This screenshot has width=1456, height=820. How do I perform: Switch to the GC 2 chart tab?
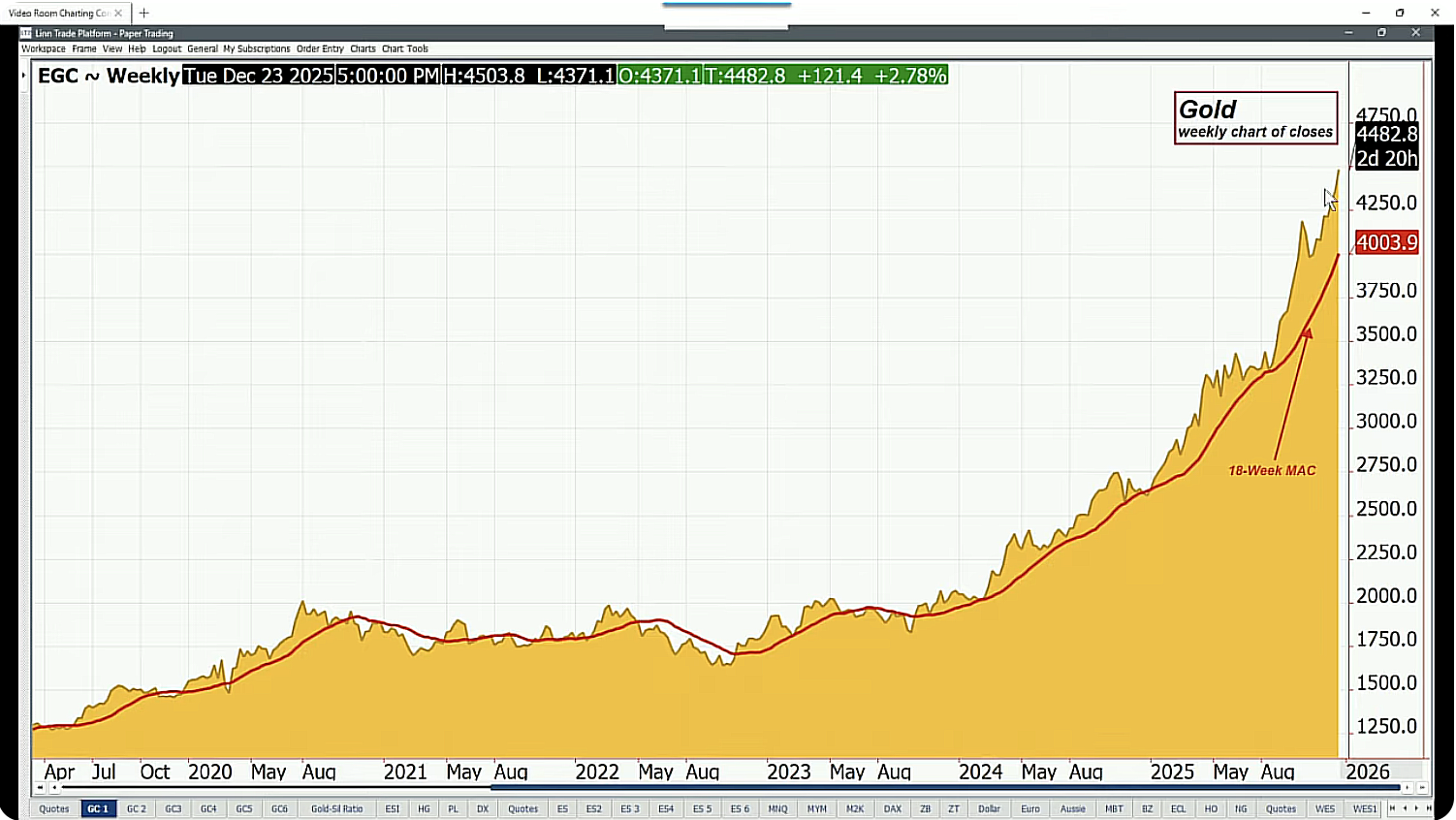137,808
